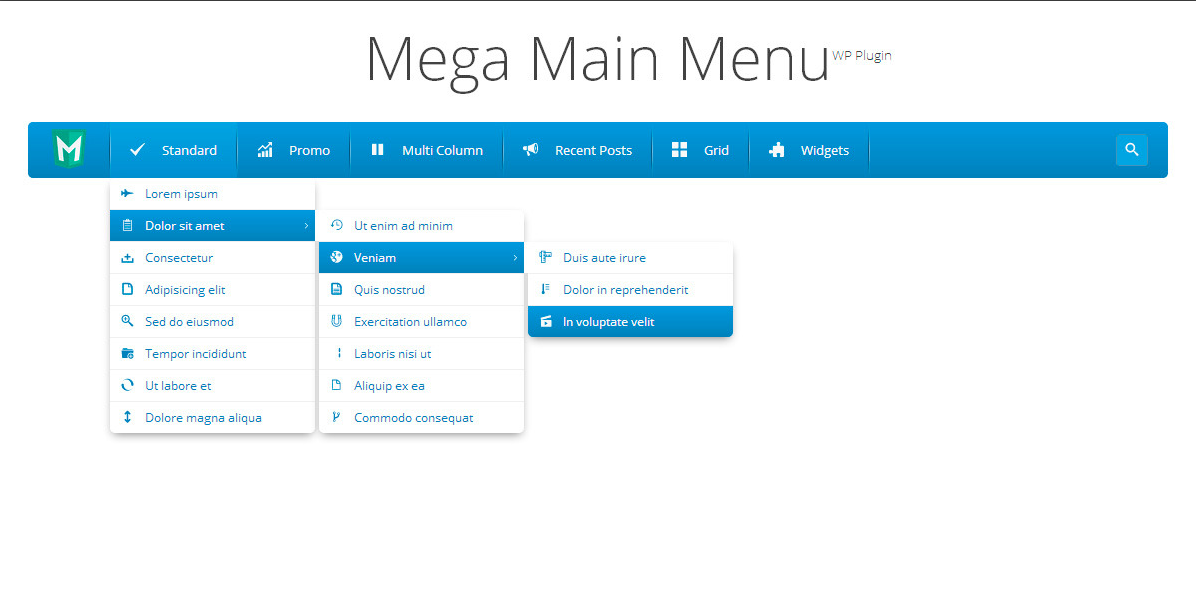
Task: Click the folder icon beside Tempor incididunt
Action: pyautogui.click(x=127, y=354)
